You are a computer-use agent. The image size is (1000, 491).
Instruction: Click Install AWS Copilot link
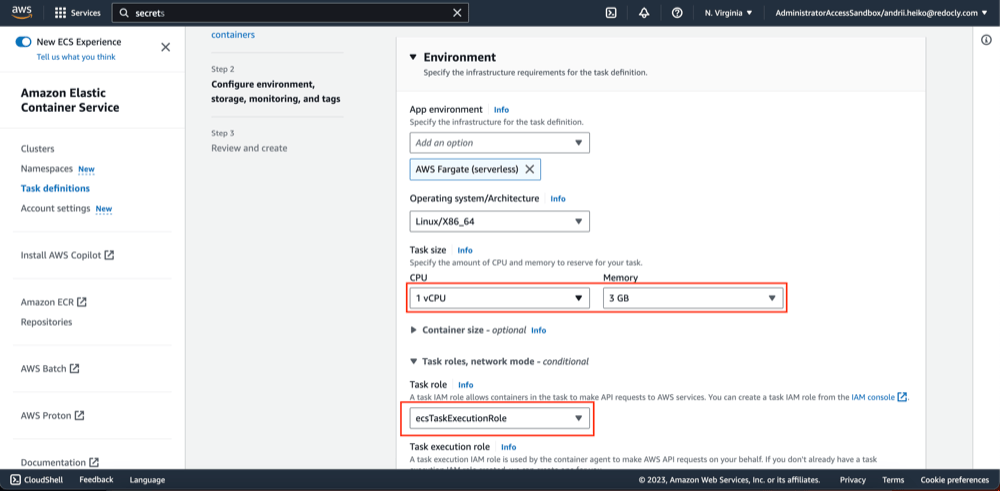click(61, 255)
